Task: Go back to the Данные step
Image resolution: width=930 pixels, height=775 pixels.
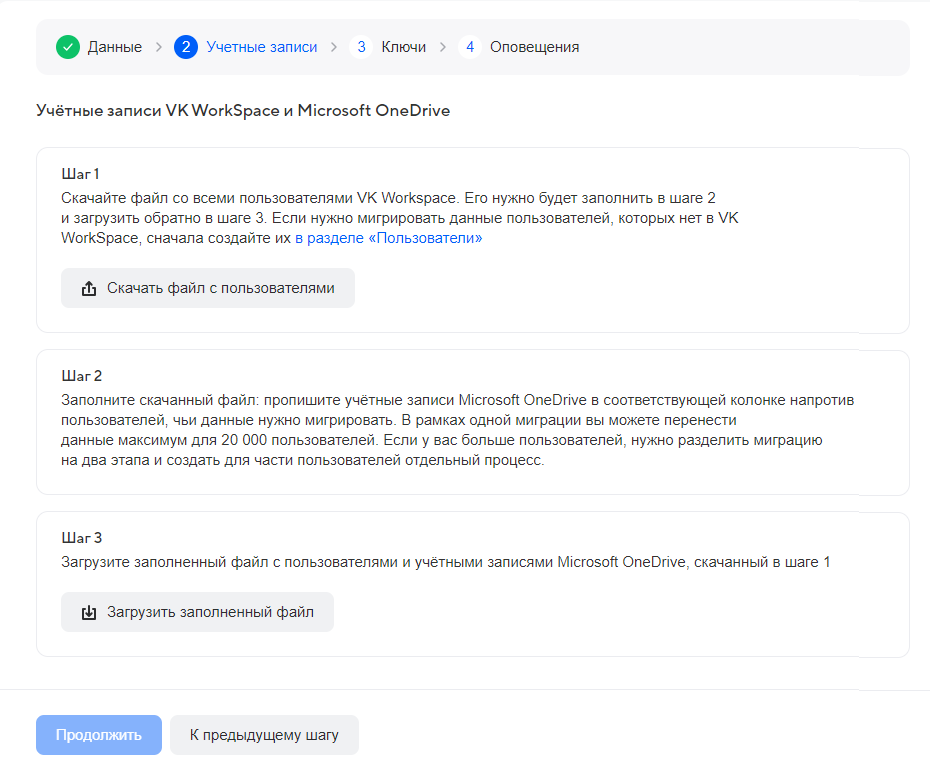Action: click(x=114, y=47)
